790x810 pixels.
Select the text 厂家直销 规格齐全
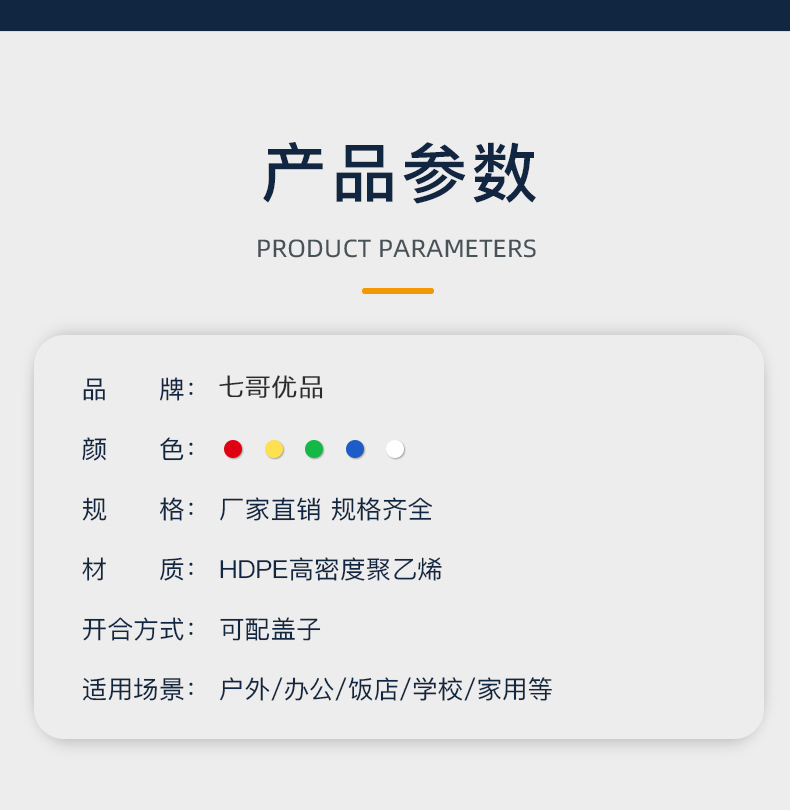point(326,509)
